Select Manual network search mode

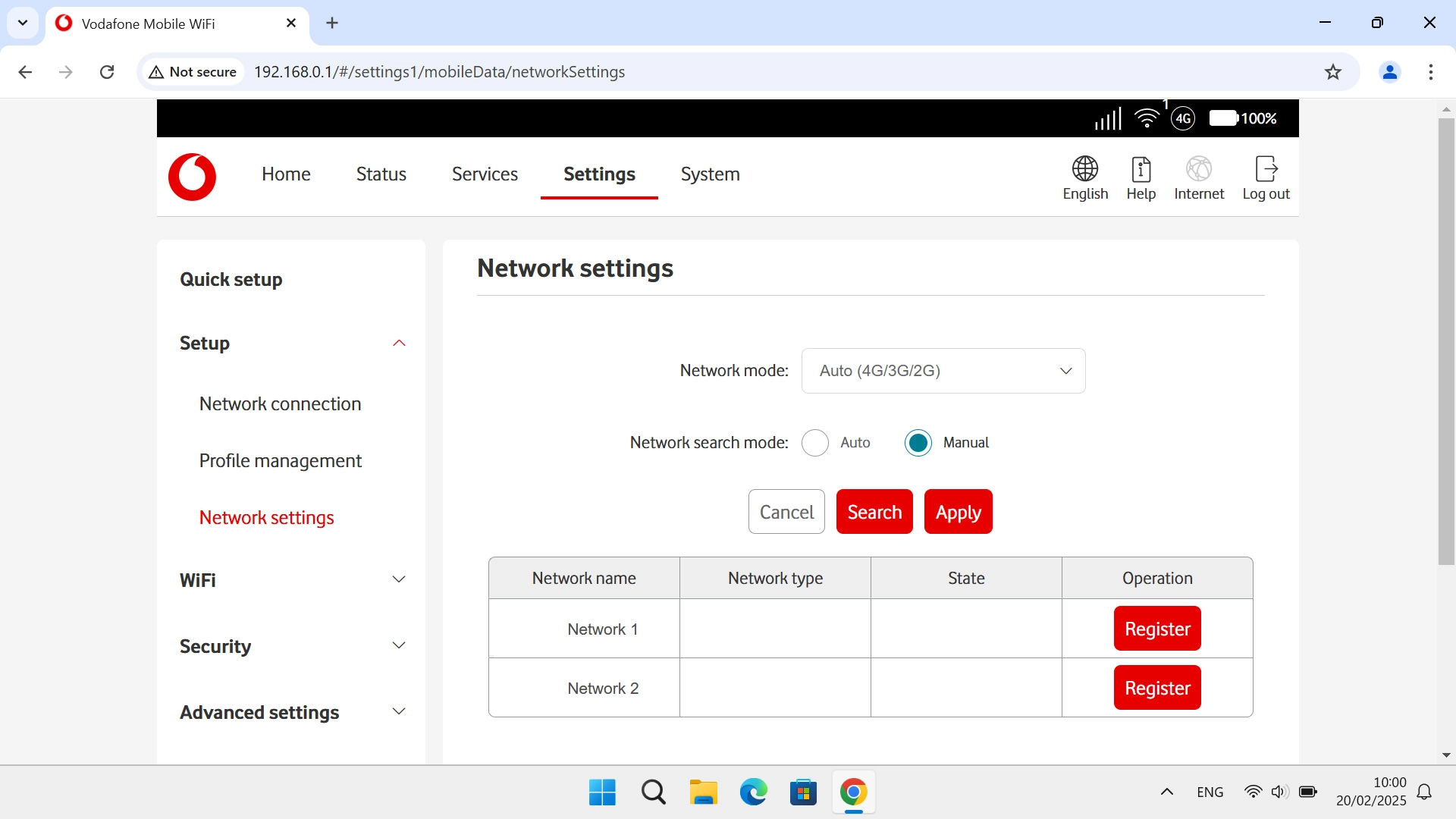click(x=918, y=443)
